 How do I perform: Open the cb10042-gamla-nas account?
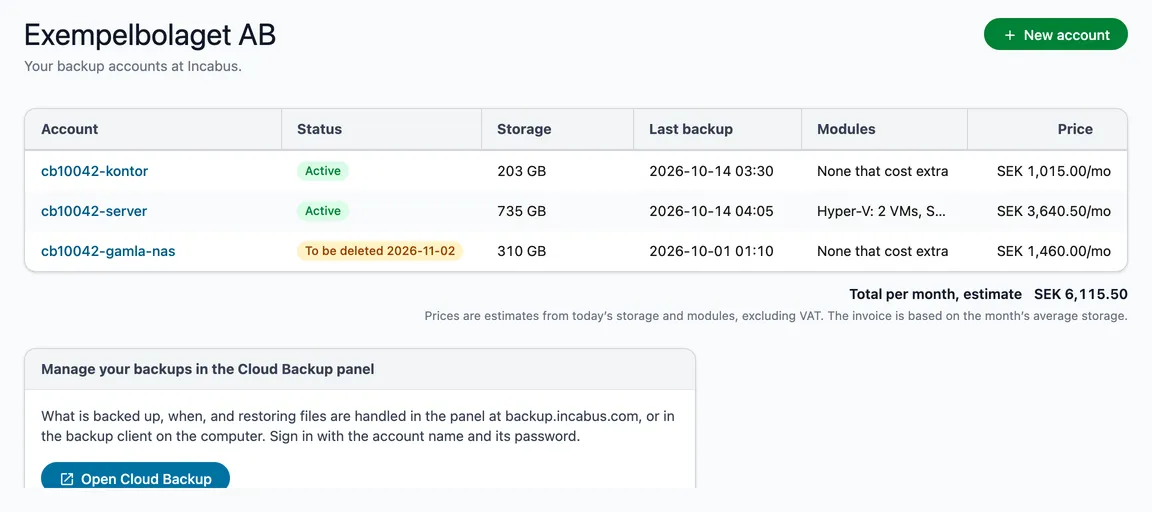coord(108,251)
